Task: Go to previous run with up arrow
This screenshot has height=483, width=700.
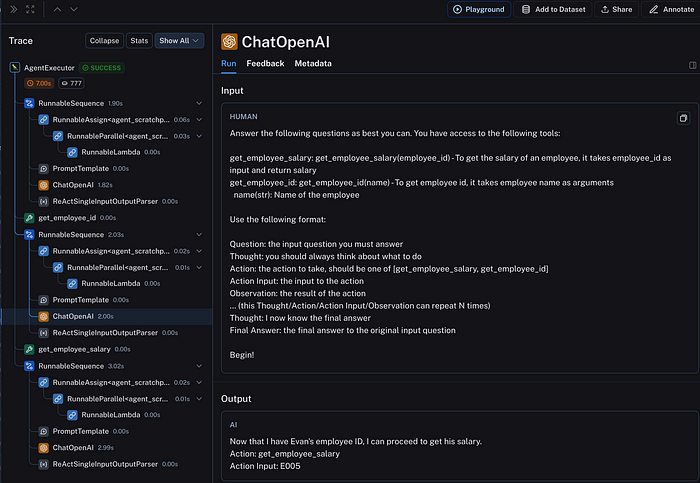Action: [56, 9]
